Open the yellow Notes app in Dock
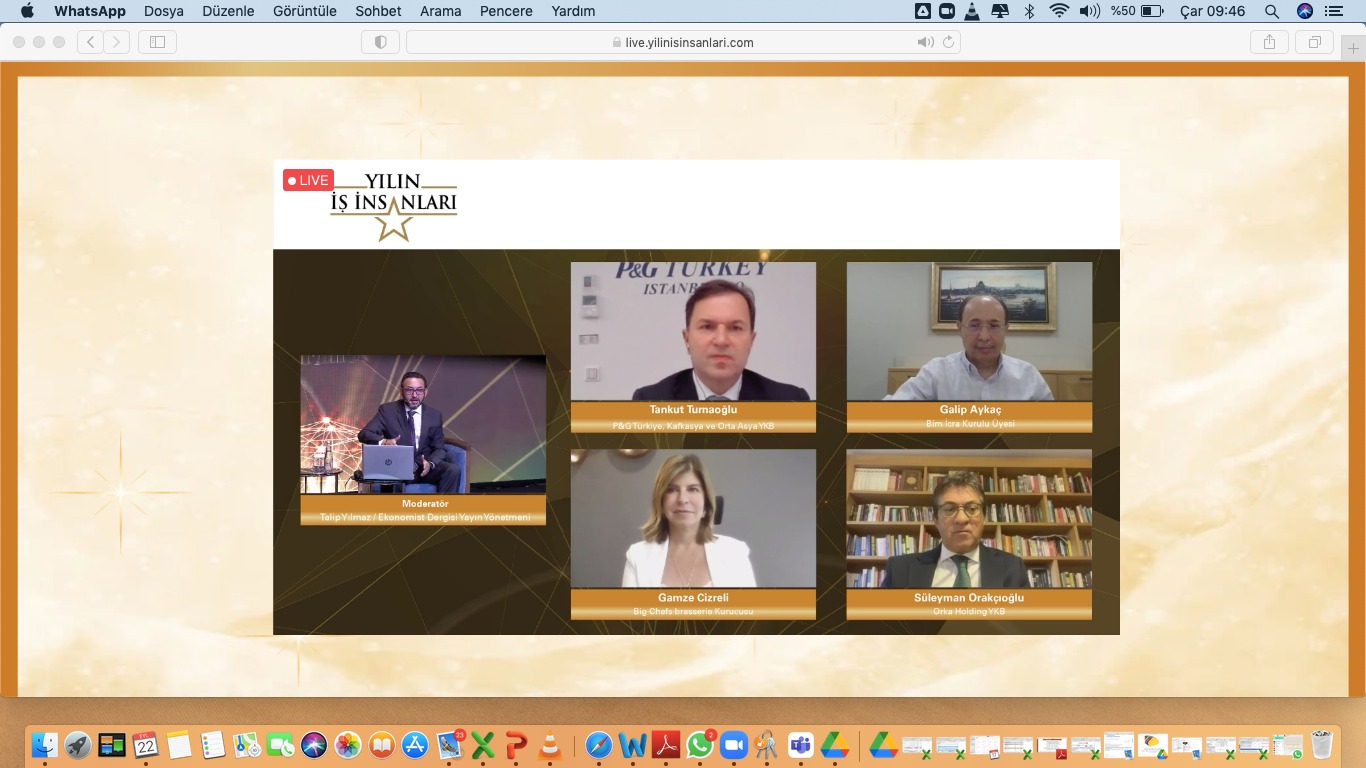Image resolution: width=1366 pixels, height=768 pixels. coord(179,745)
